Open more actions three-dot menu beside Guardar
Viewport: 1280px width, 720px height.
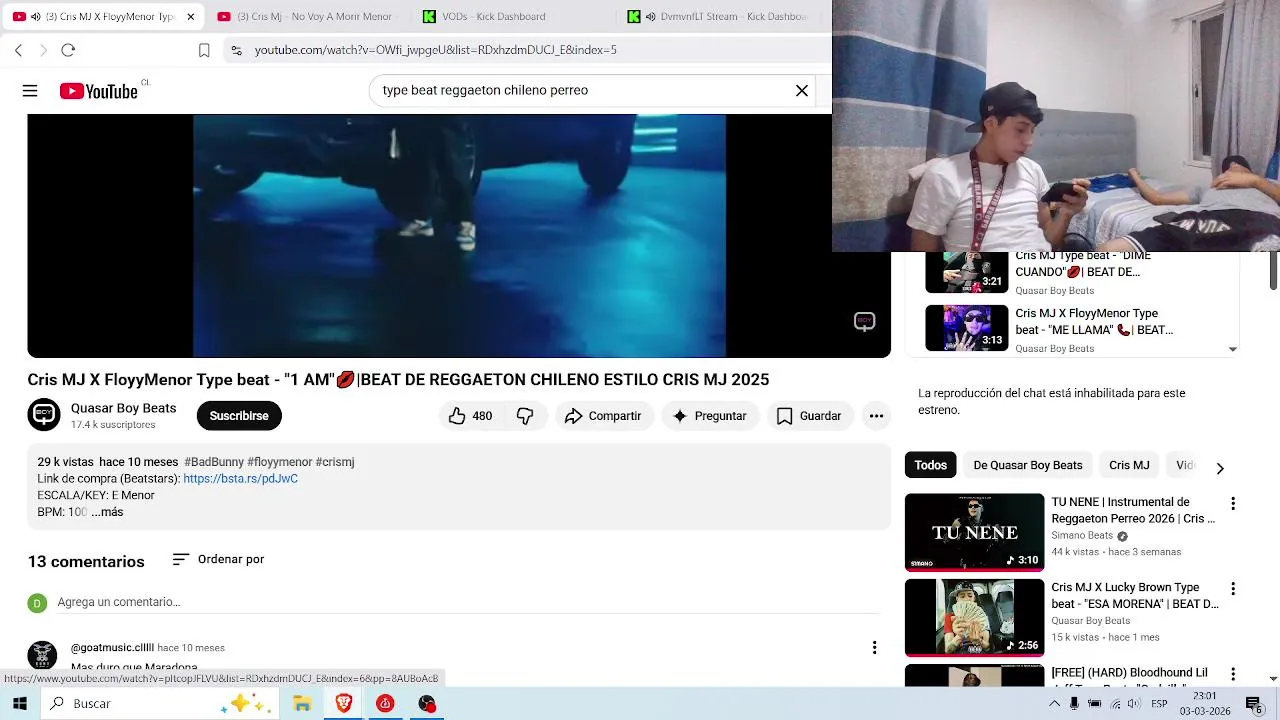pyautogui.click(x=876, y=416)
